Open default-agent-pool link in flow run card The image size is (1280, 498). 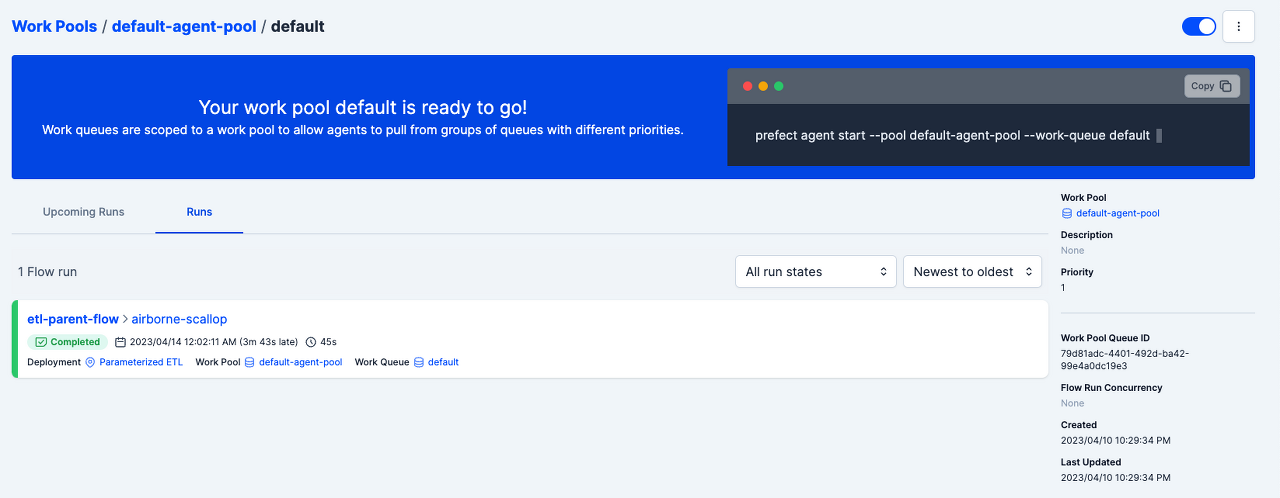point(300,362)
